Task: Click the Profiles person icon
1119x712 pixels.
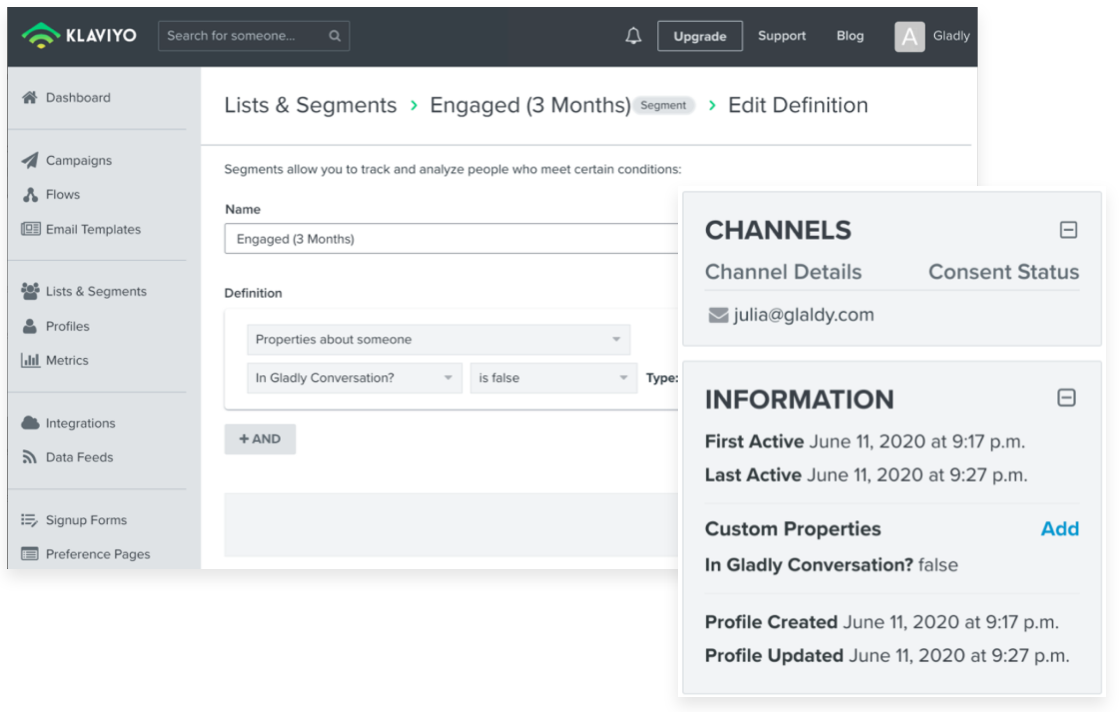Action: (29, 326)
